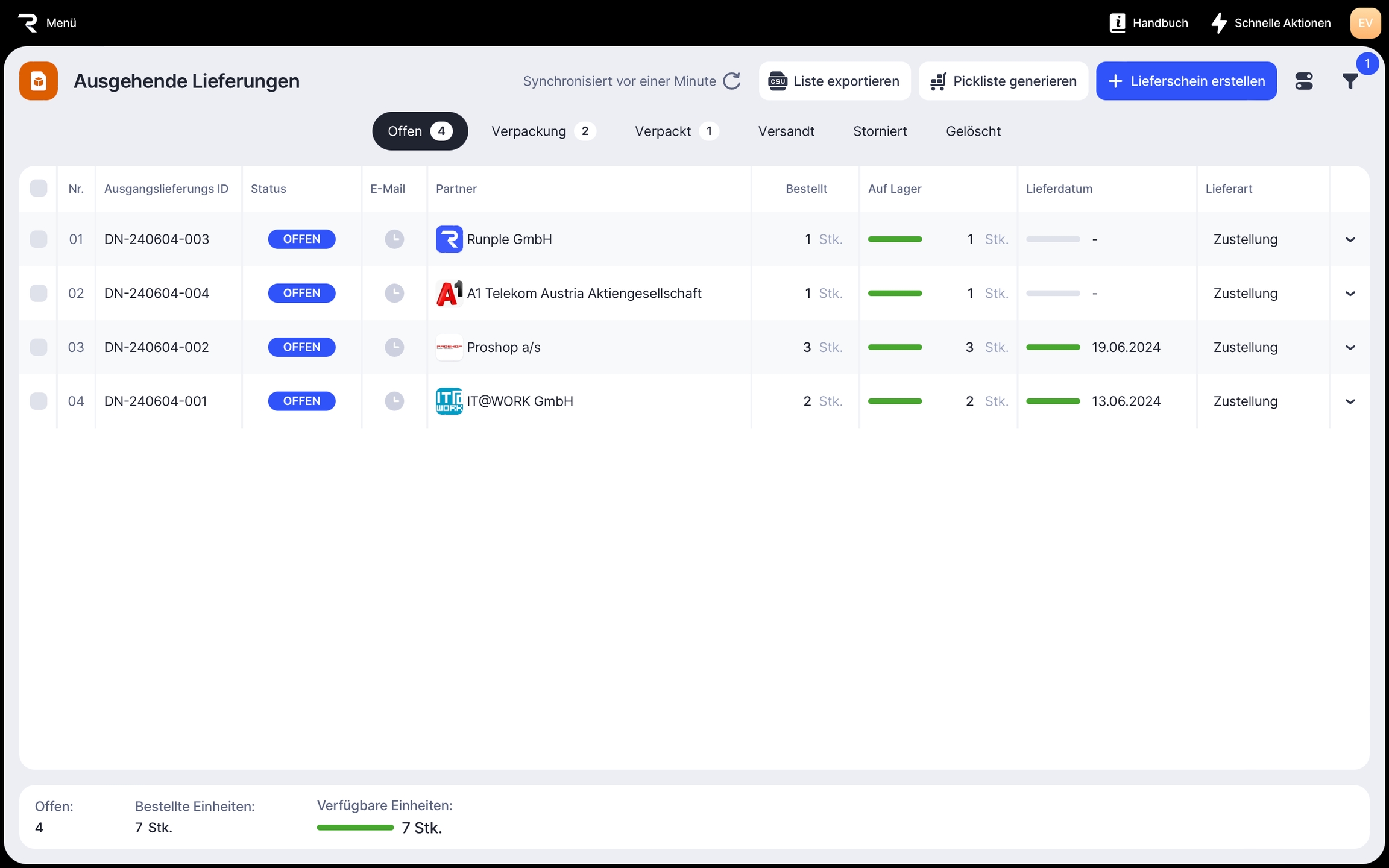This screenshot has height=868, width=1389.
Task: Open column view settings toggle icon
Action: click(x=1303, y=81)
